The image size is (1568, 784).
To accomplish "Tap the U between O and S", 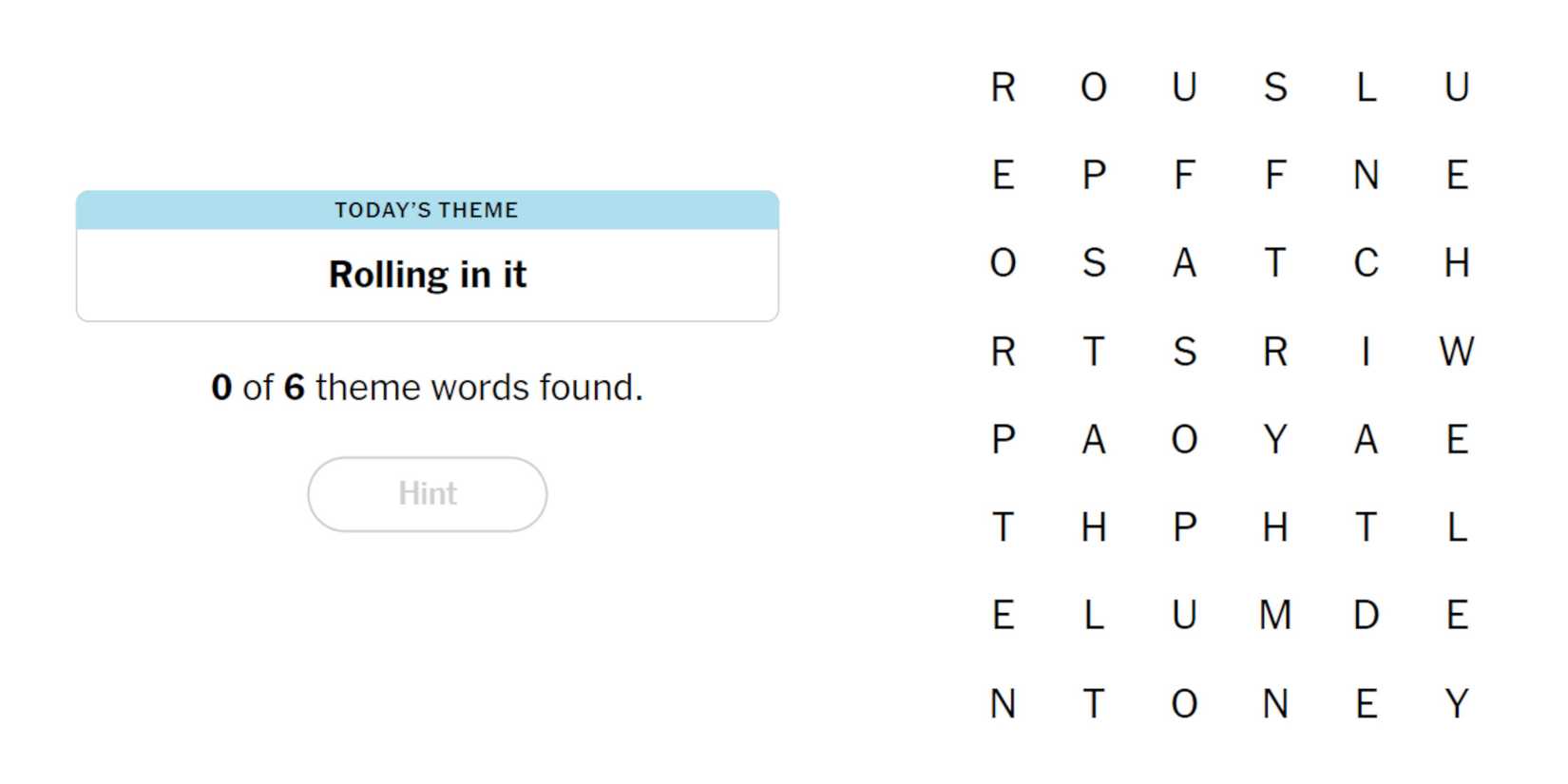I will (x=1184, y=87).
